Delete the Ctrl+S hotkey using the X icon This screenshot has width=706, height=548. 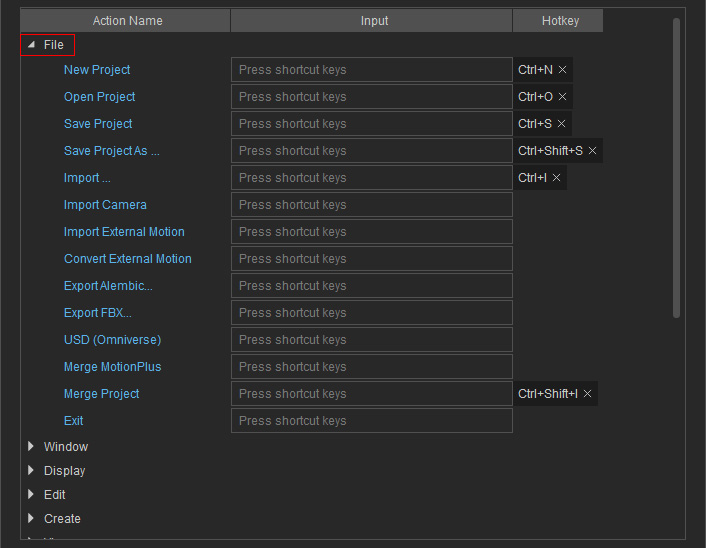pyautogui.click(x=562, y=124)
